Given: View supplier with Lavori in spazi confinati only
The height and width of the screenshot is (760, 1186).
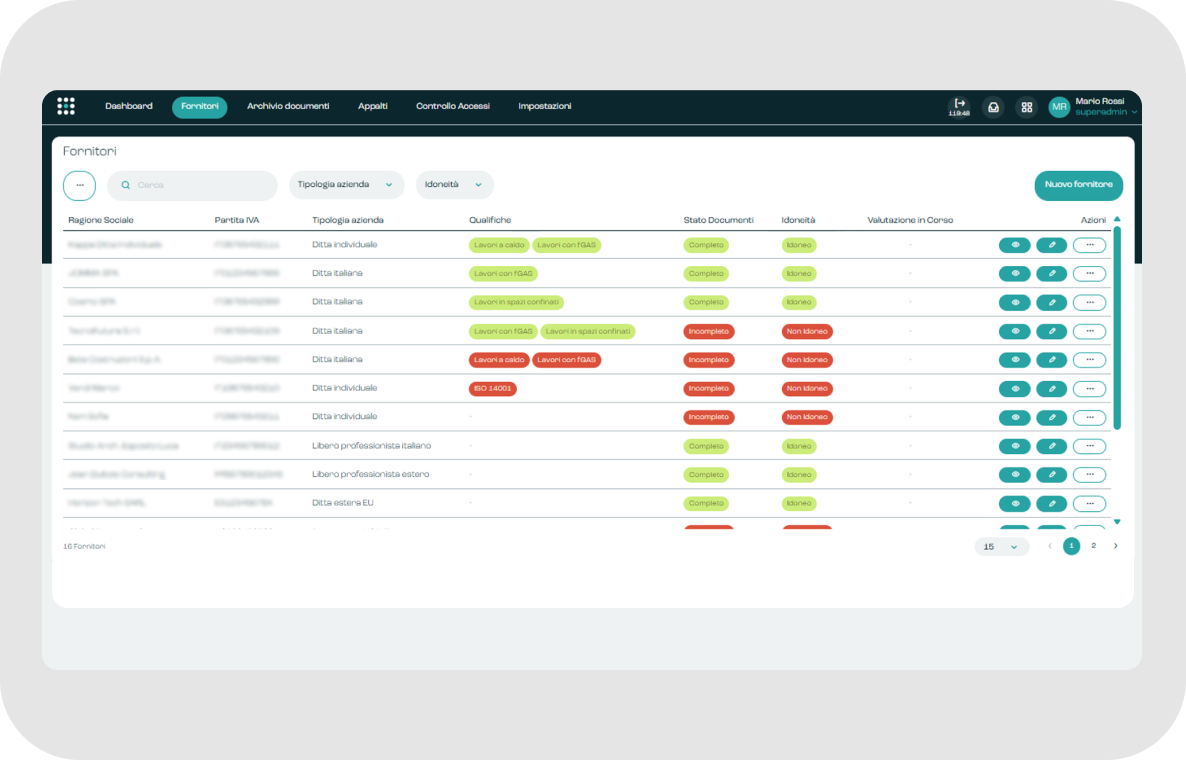Looking at the screenshot, I should [x=1014, y=302].
